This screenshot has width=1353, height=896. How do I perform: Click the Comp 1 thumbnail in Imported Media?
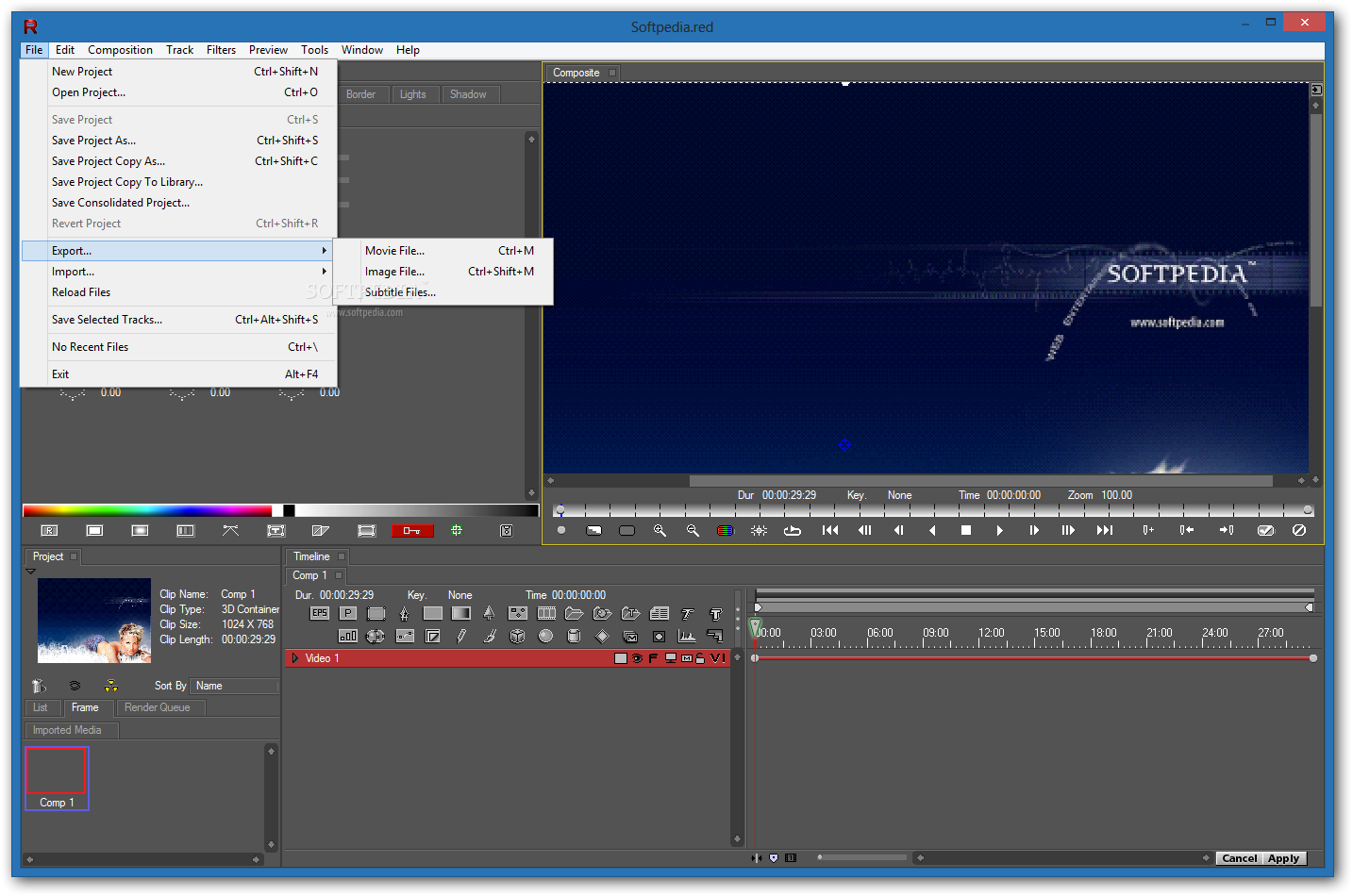click(x=57, y=779)
